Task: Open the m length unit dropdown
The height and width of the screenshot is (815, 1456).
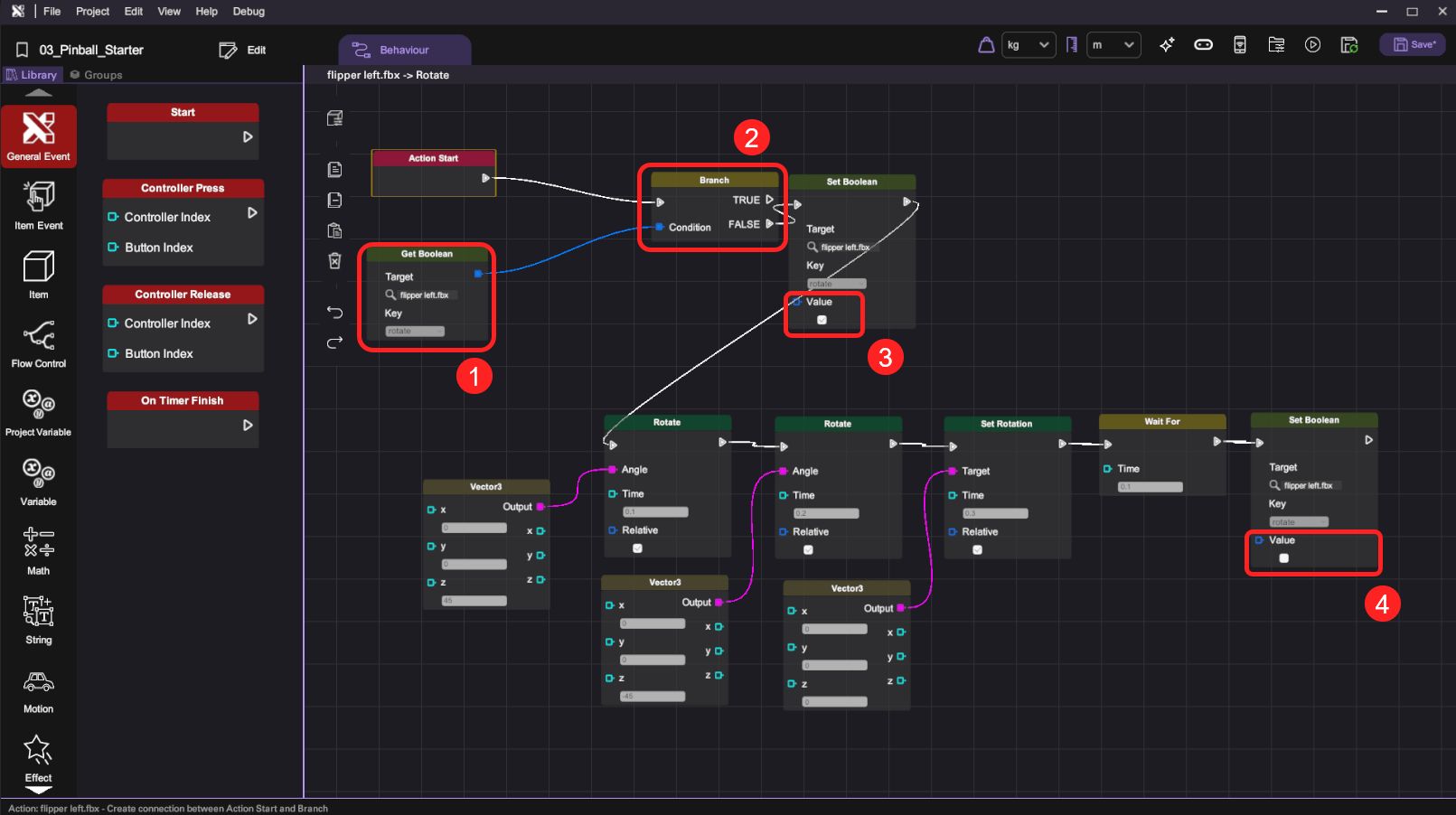Action: tap(1113, 45)
